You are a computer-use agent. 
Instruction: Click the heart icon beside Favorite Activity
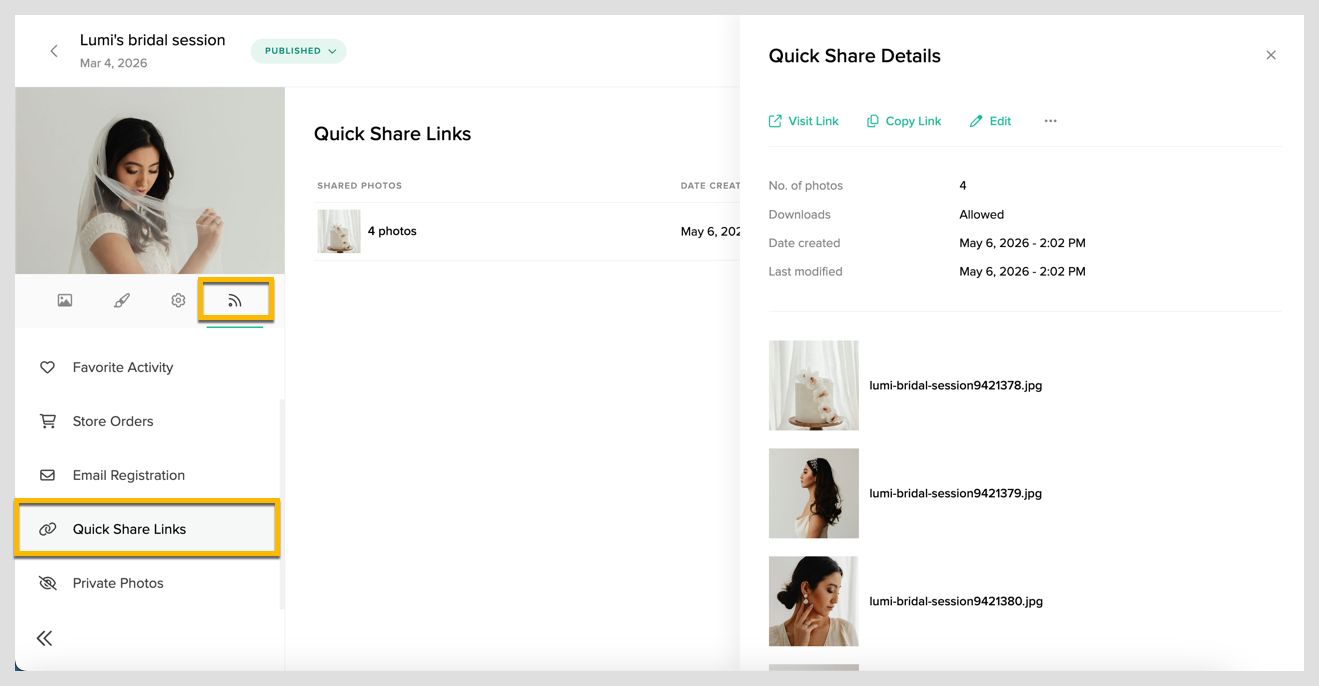[x=47, y=367]
